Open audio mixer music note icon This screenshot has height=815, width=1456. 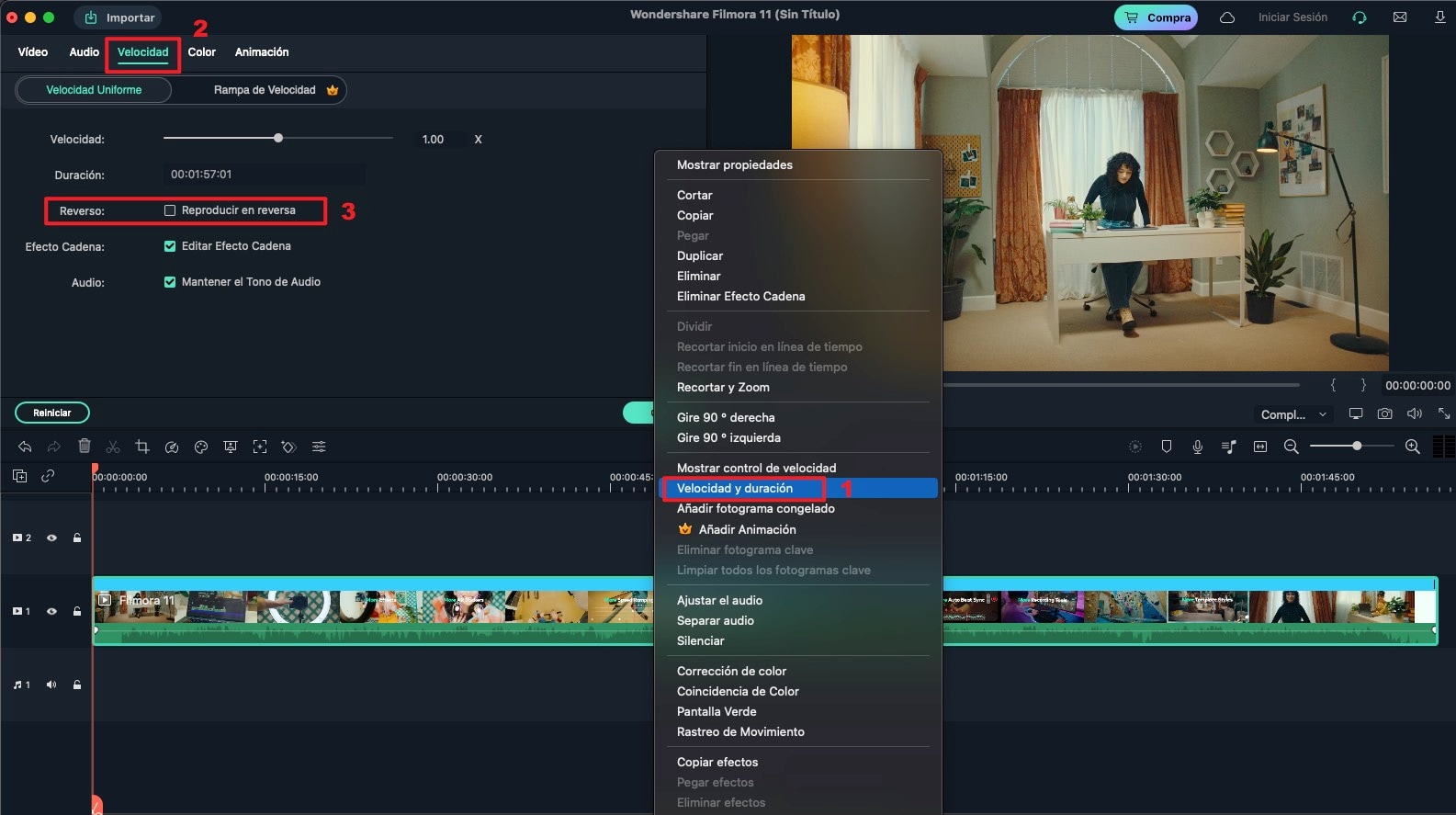point(1229,447)
